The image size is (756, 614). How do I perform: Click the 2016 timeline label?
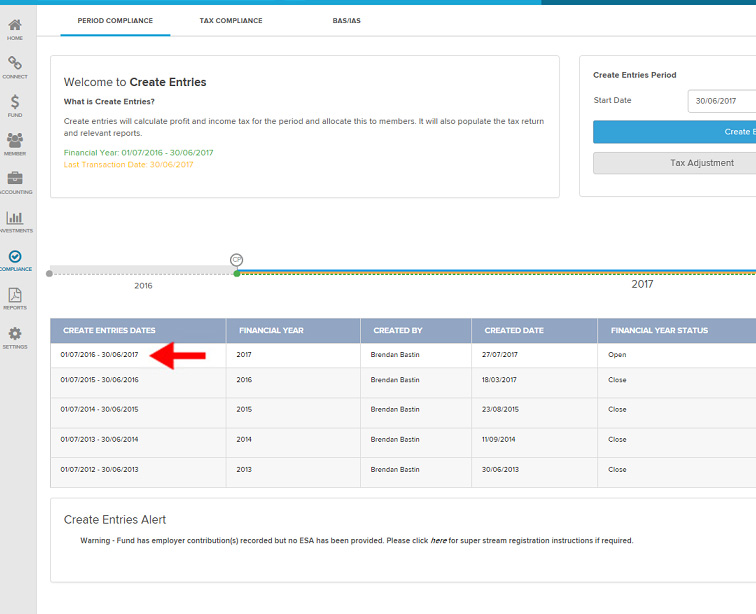pos(143,286)
